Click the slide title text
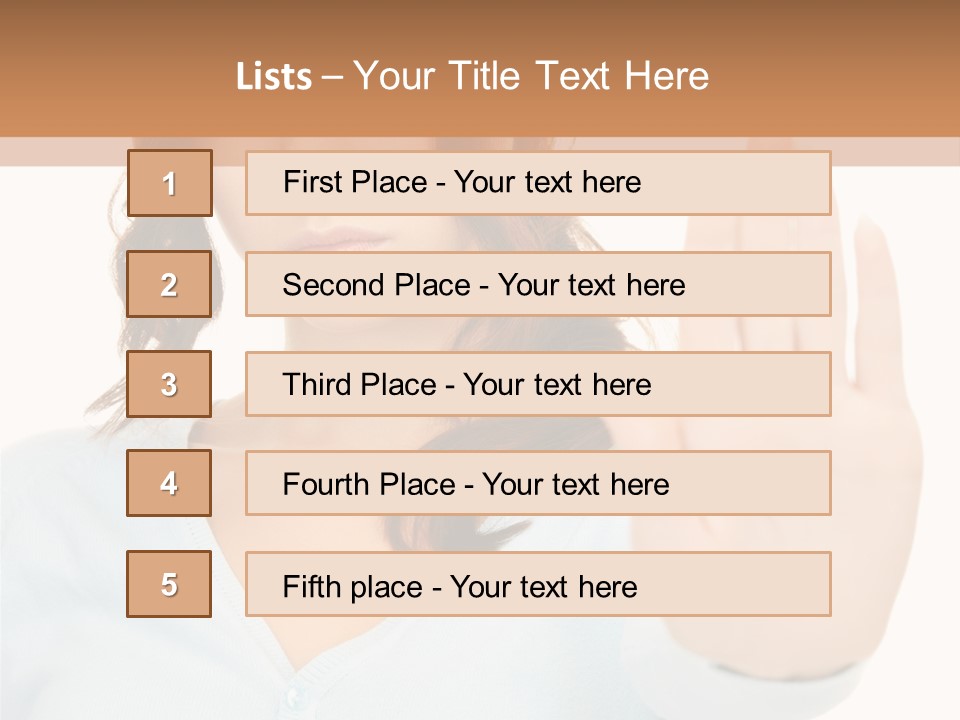Screen dimensions: 960x720 coord(473,76)
